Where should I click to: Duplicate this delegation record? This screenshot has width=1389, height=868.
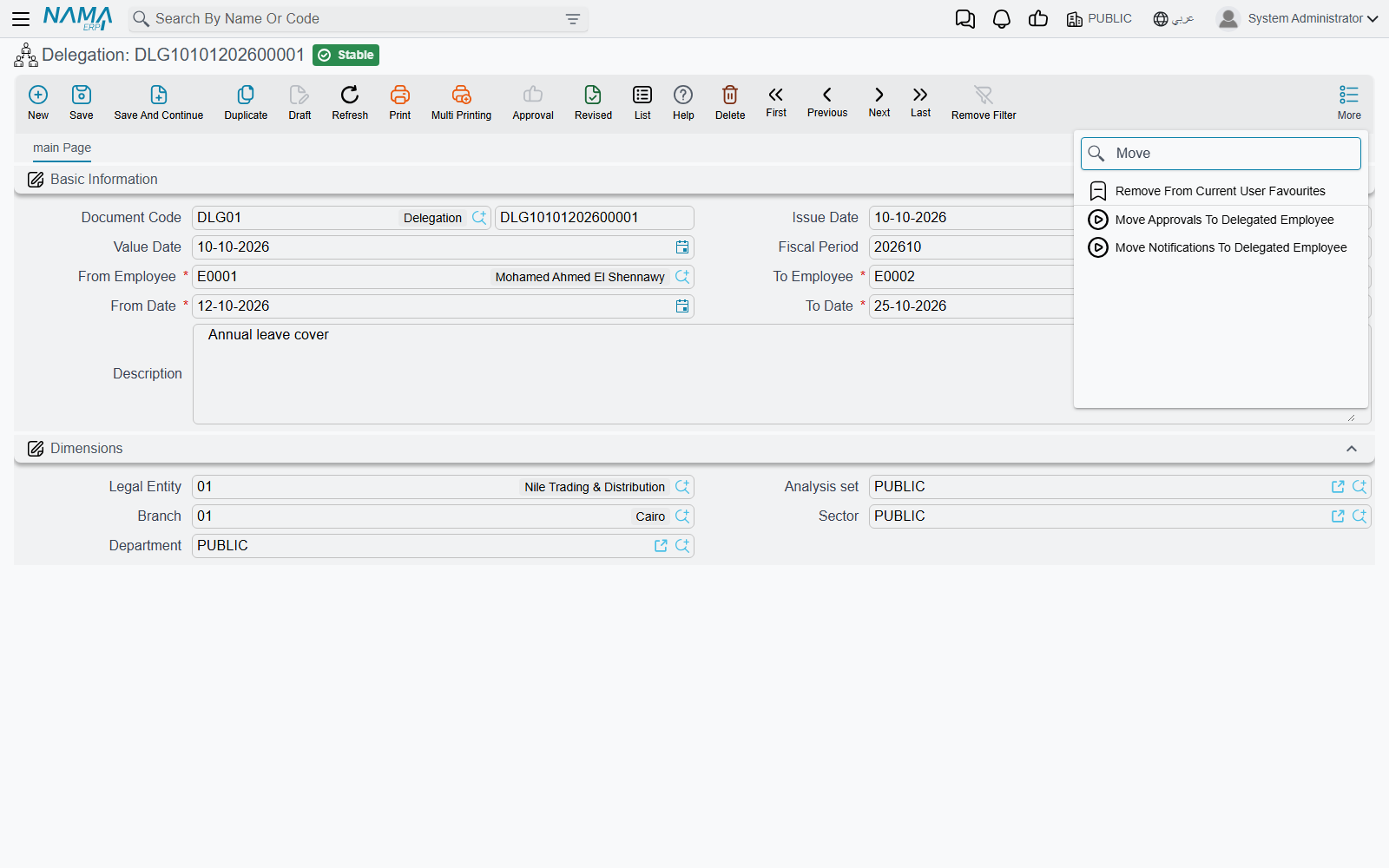click(x=246, y=102)
